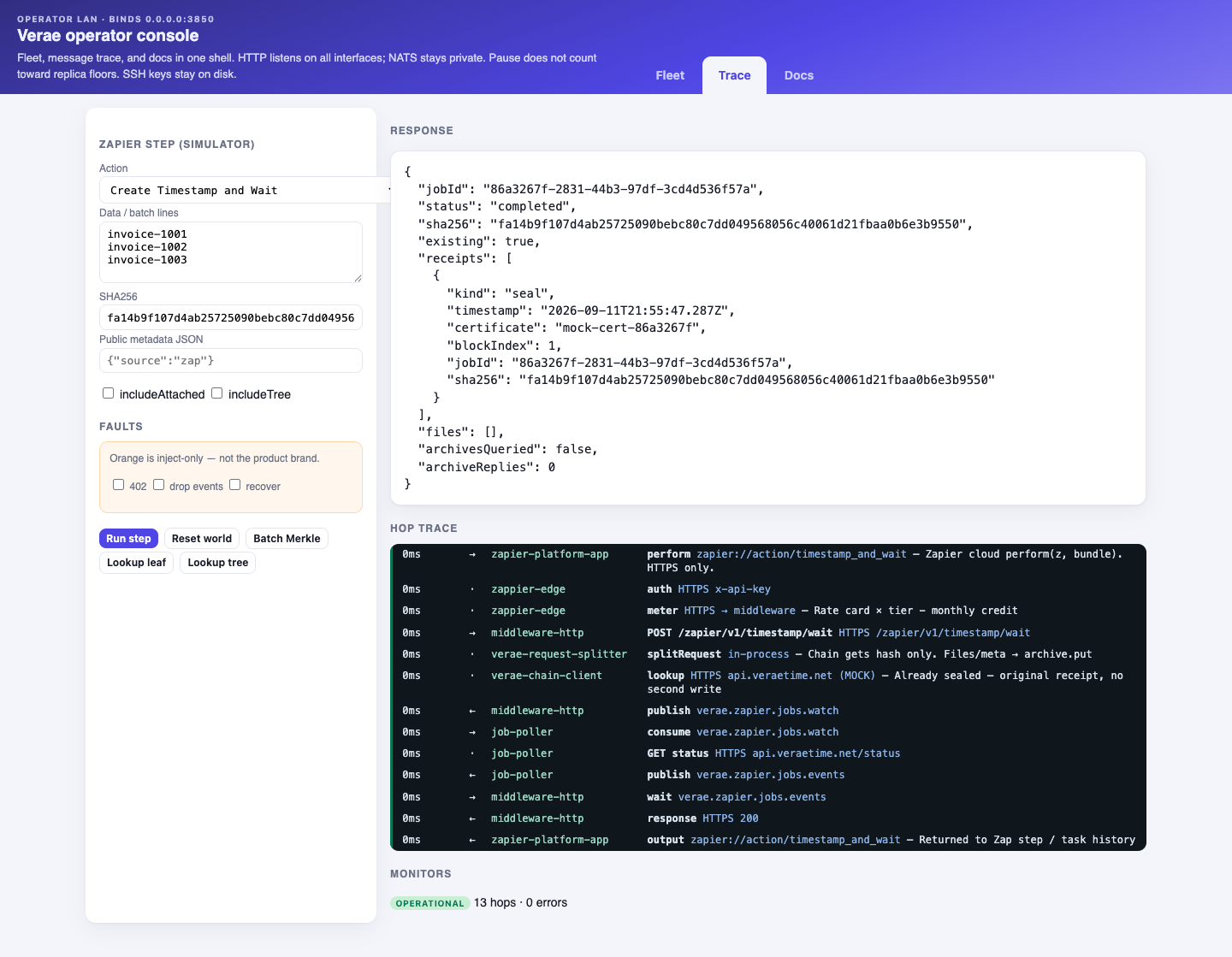Open the Docs tab

point(799,75)
